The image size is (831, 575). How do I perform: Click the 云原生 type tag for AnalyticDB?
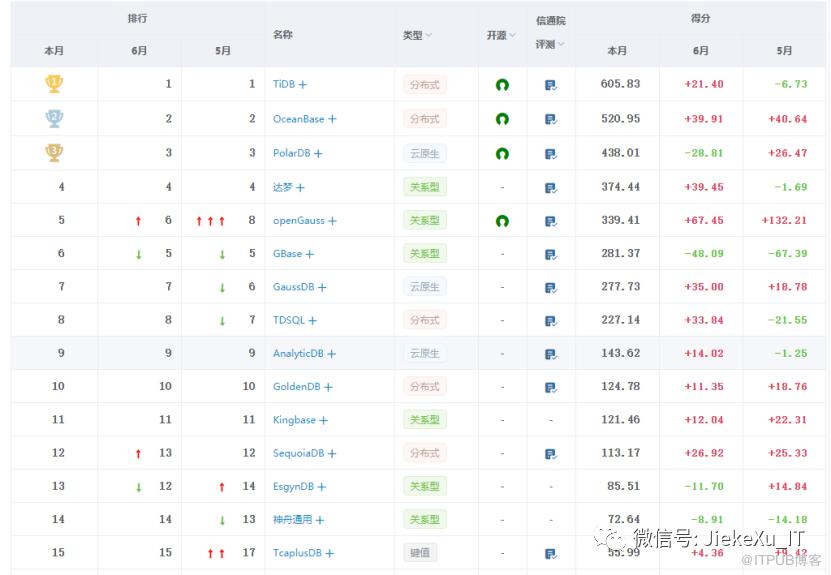click(x=425, y=353)
